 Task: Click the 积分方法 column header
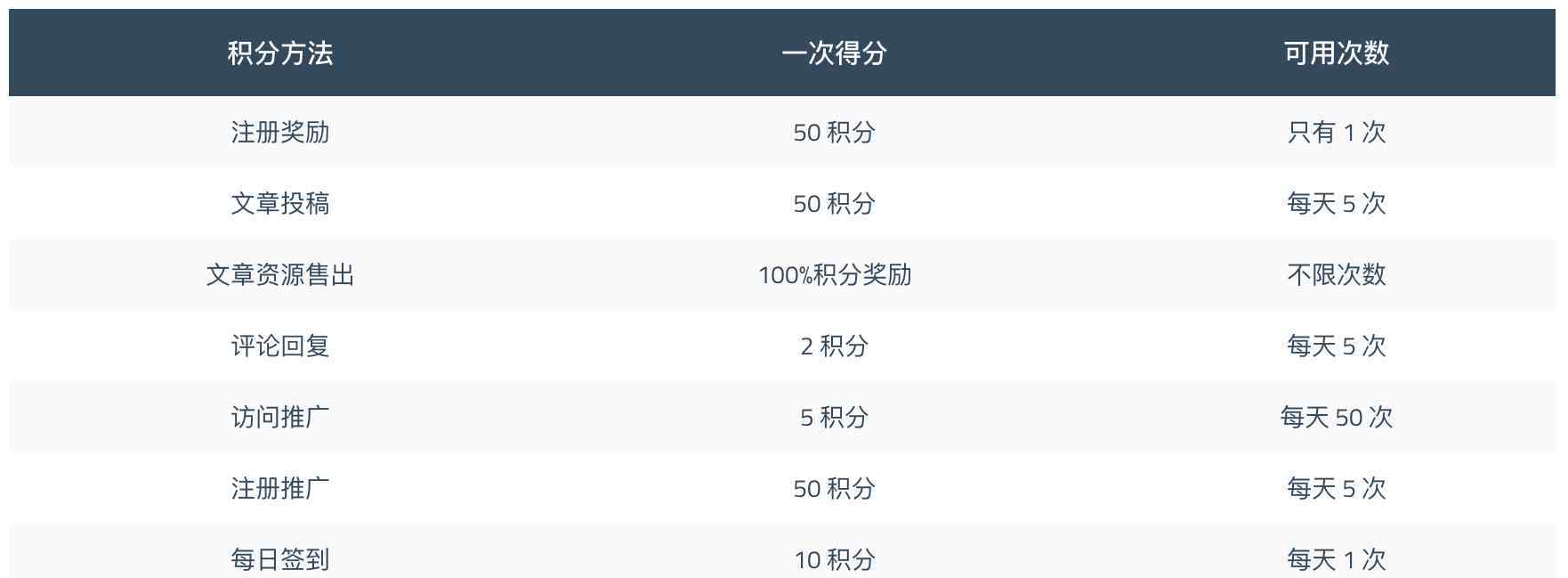(x=280, y=53)
